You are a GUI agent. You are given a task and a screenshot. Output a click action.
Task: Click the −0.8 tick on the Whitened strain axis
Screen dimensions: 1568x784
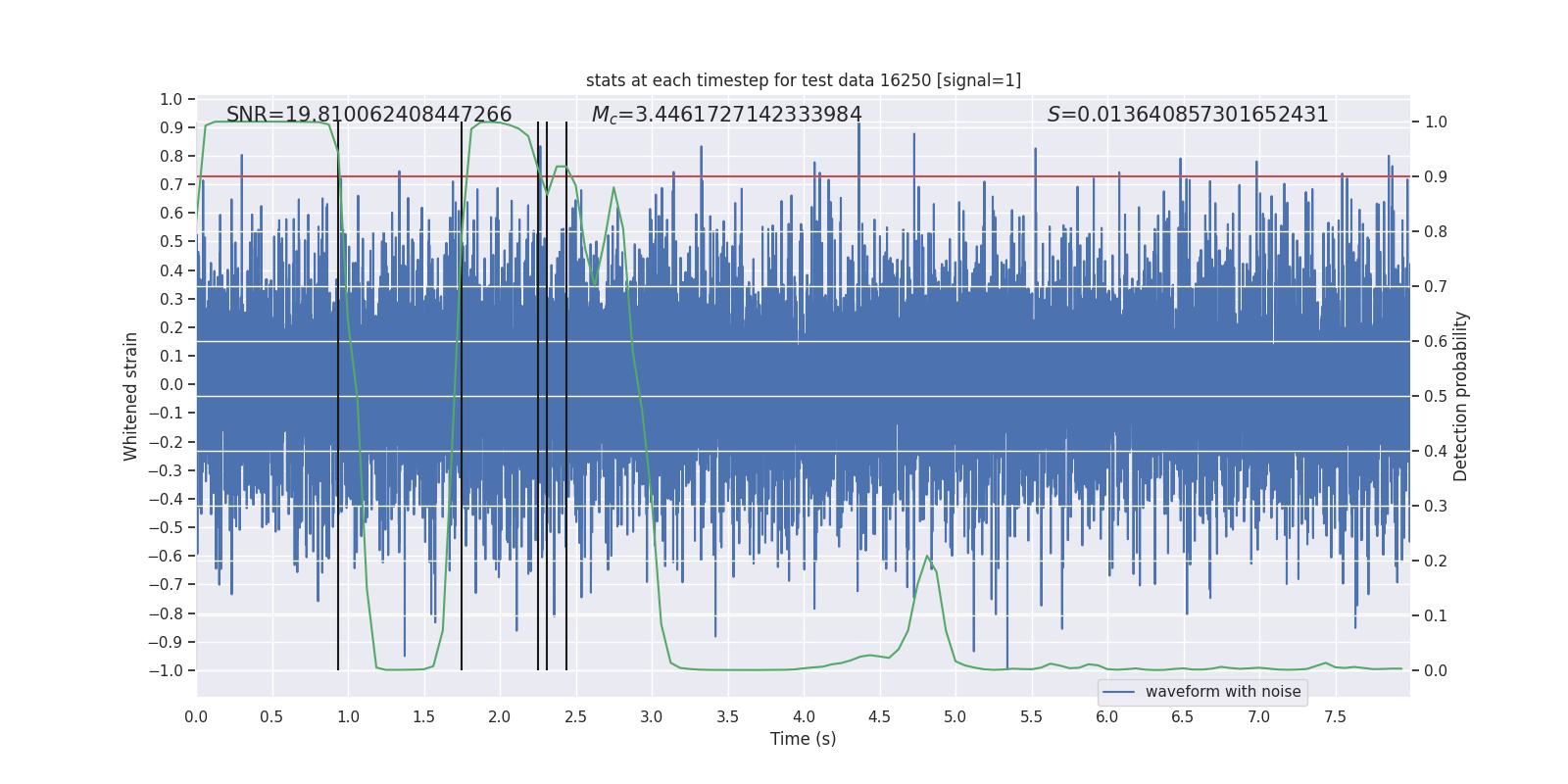(x=166, y=613)
